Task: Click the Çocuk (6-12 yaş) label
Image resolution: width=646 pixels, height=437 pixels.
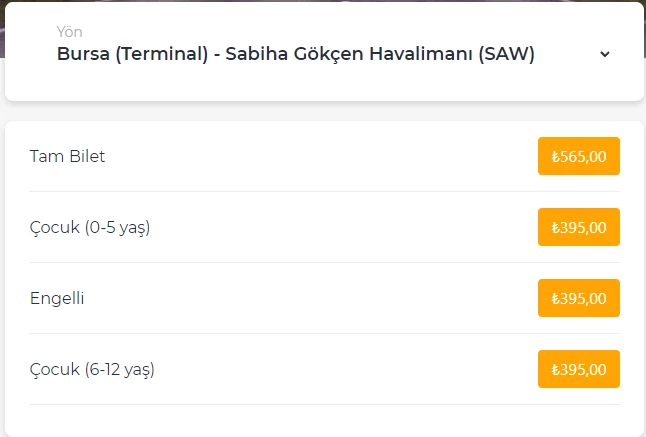Action: coord(92,369)
